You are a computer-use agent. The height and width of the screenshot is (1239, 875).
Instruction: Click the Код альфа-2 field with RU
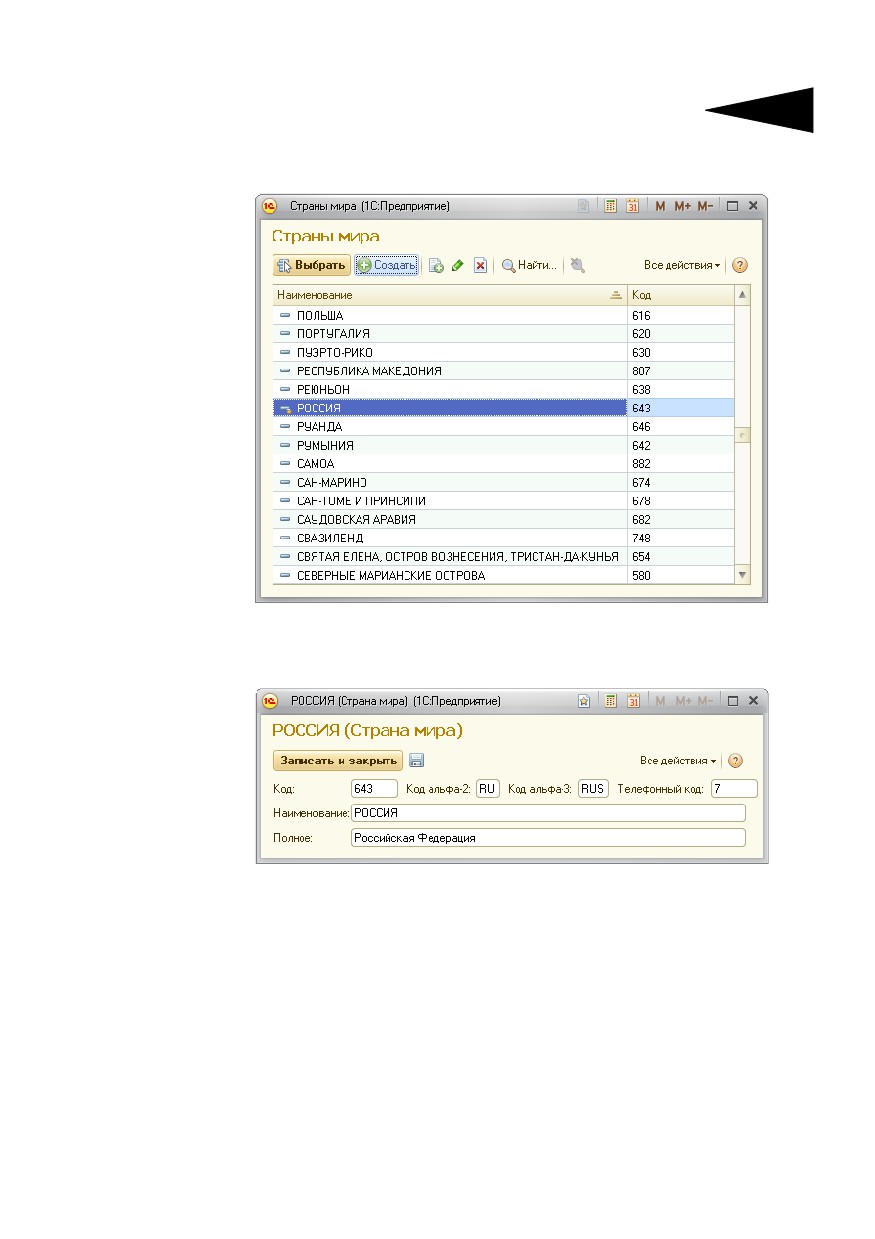488,789
